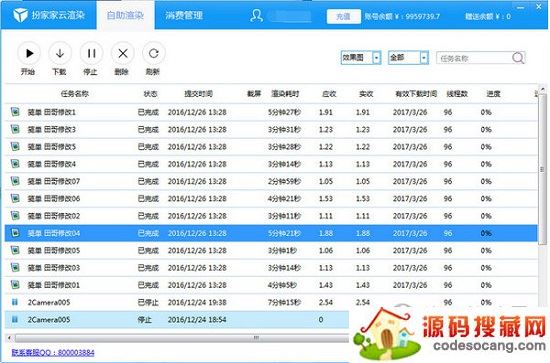Open the 联系客服QQ:800003884 link
The image size is (550, 363).
[53, 352]
